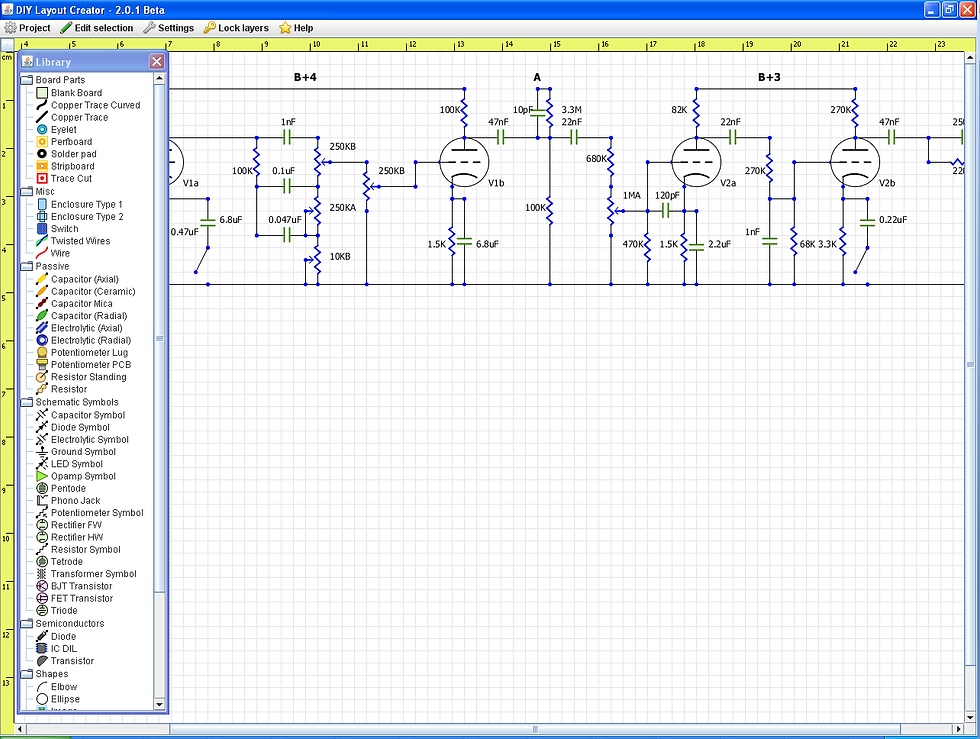Collapse the Semiconductors folder
This screenshot has width=980, height=739.
27,623
